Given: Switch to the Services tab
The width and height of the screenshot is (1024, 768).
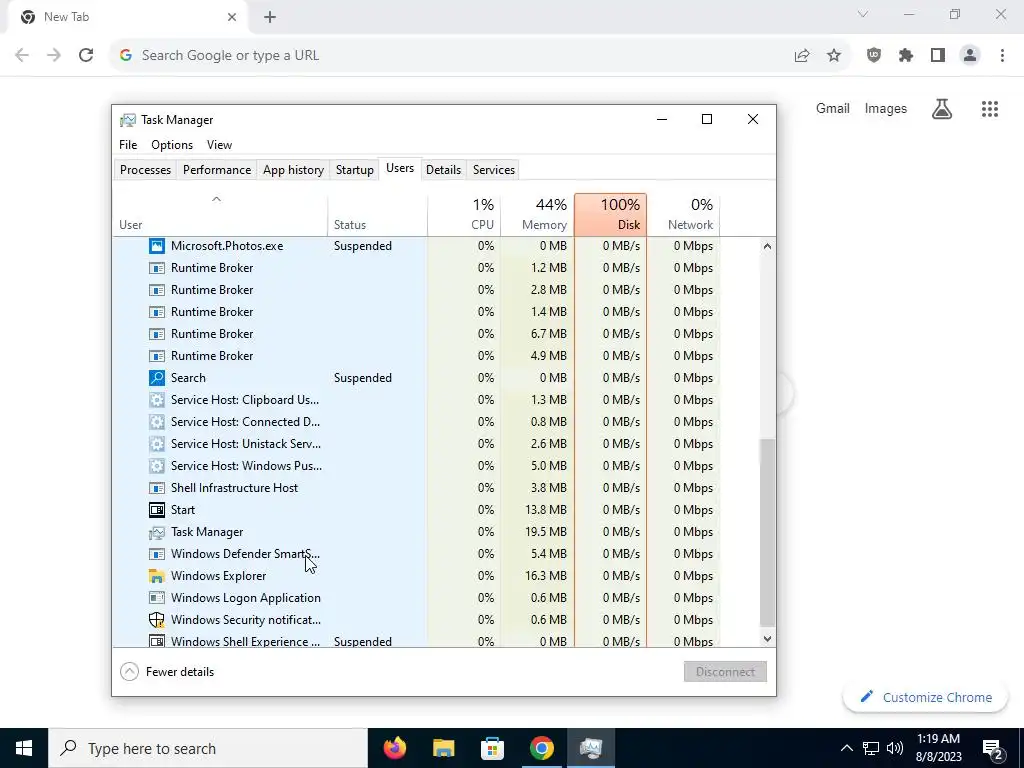Looking at the screenshot, I should pyautogui.click(x=494, y=170).
